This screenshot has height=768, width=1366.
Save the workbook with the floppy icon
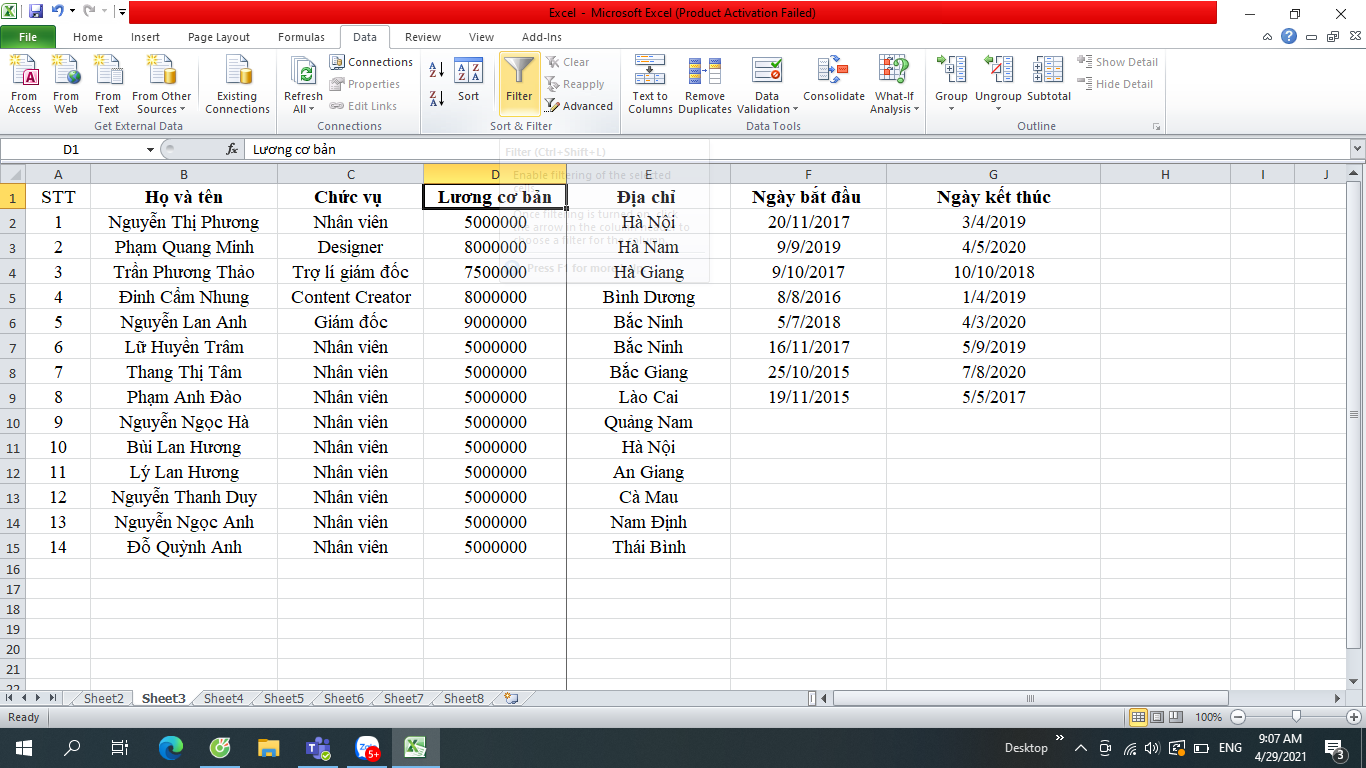pos(36,12)
